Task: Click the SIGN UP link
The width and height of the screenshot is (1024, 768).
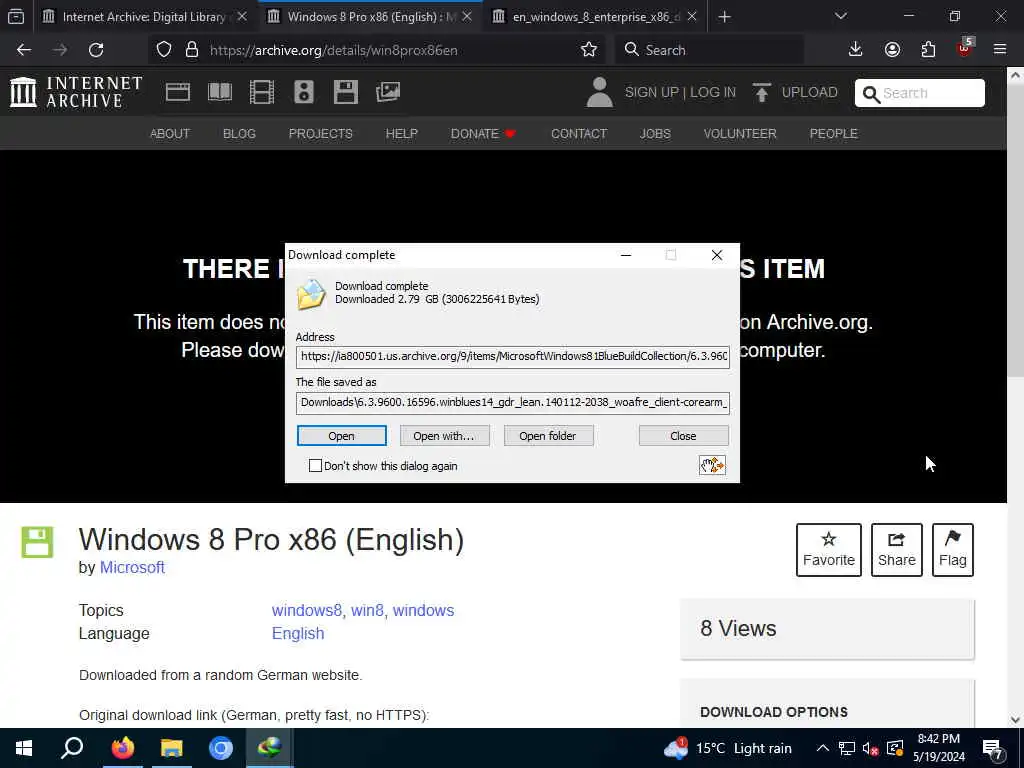Action: tap(652, 93)
